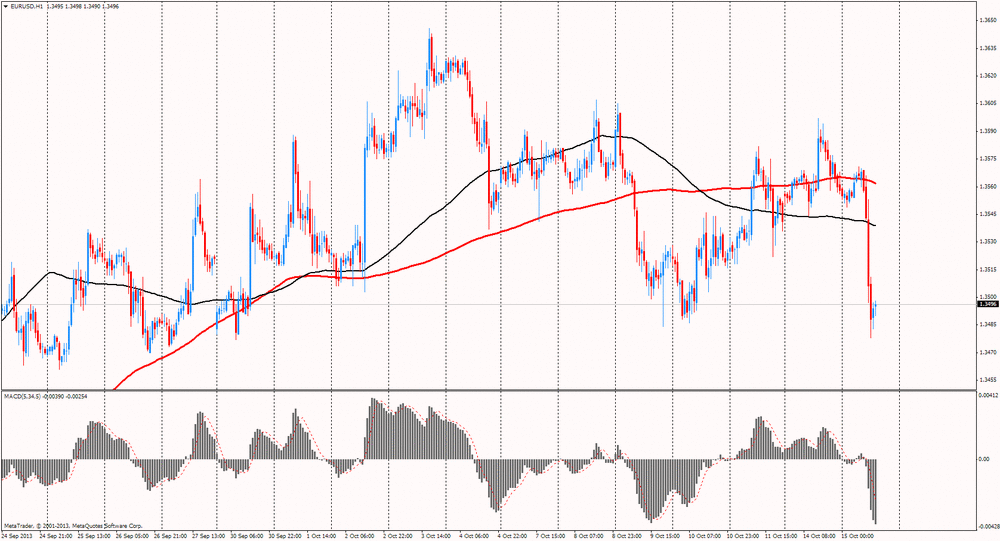Click the 1.3605 price axis label
Screen dimensions: 1000x541
(x=988, y=103)
